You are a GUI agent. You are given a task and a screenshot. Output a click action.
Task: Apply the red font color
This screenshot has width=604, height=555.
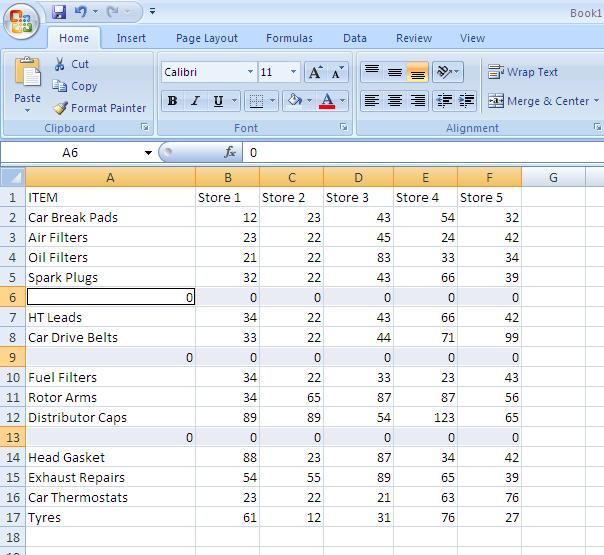coord(327,101)
